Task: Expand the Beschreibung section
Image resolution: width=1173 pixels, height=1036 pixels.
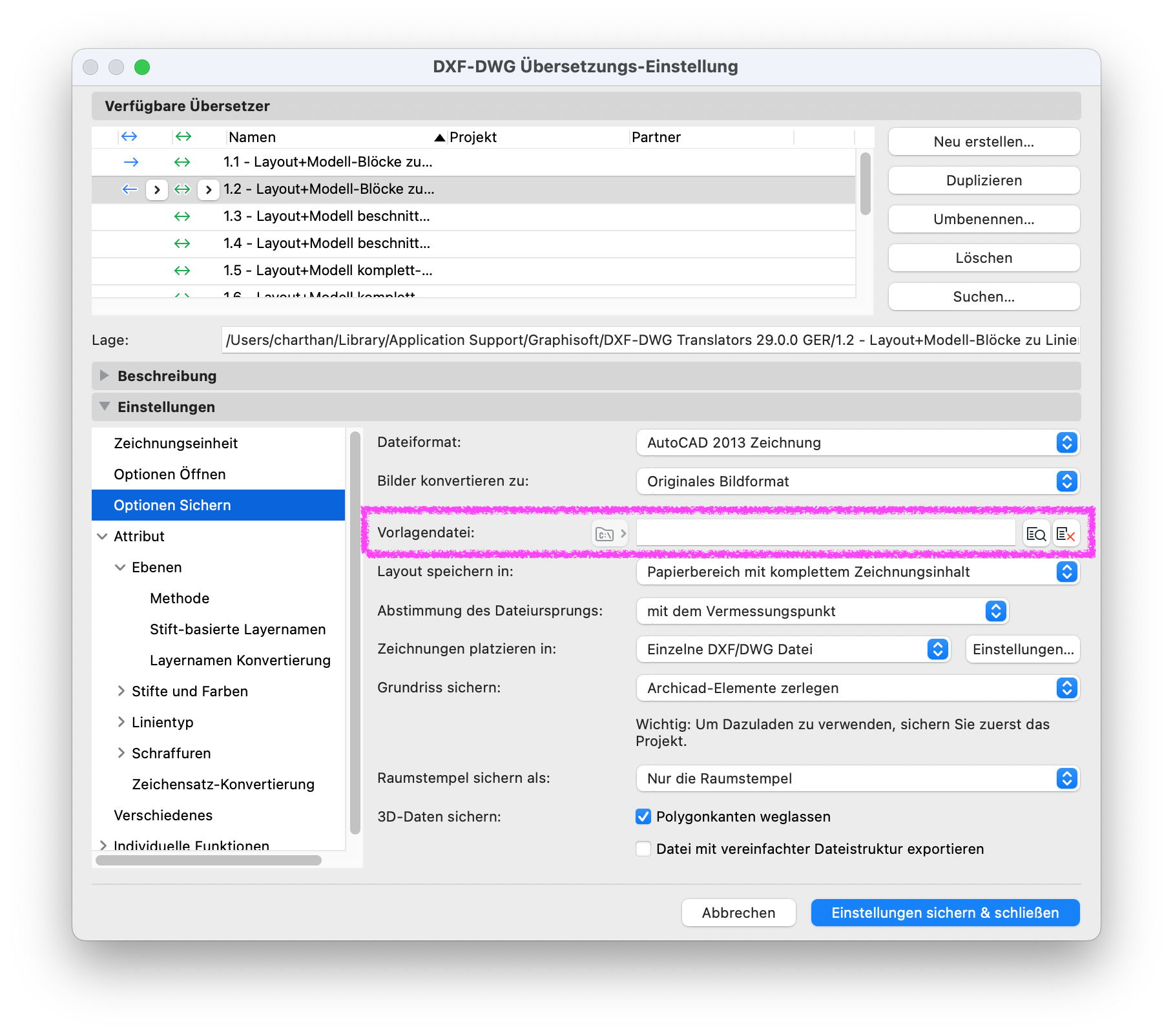Action: pos(104,375)
